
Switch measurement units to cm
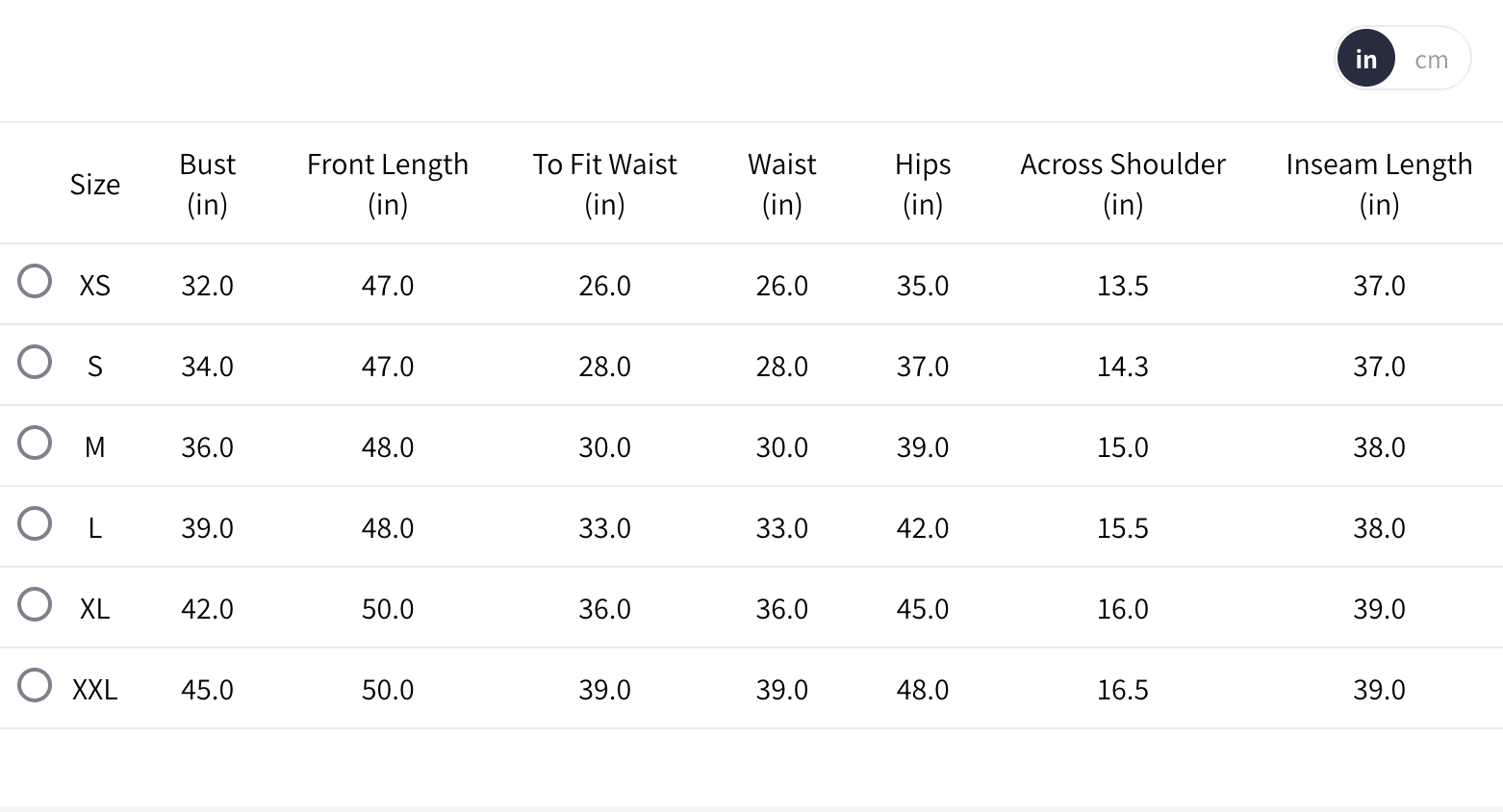coord(1431,60)
